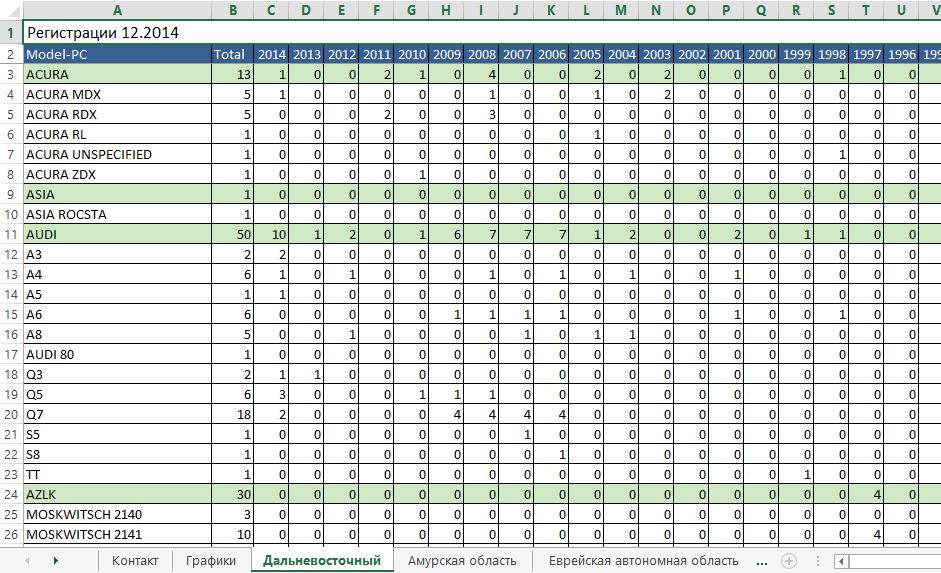Select the 'AUDI 80' cell
The height and width of the screenshot is (573, 941).
tap(117, 355)
